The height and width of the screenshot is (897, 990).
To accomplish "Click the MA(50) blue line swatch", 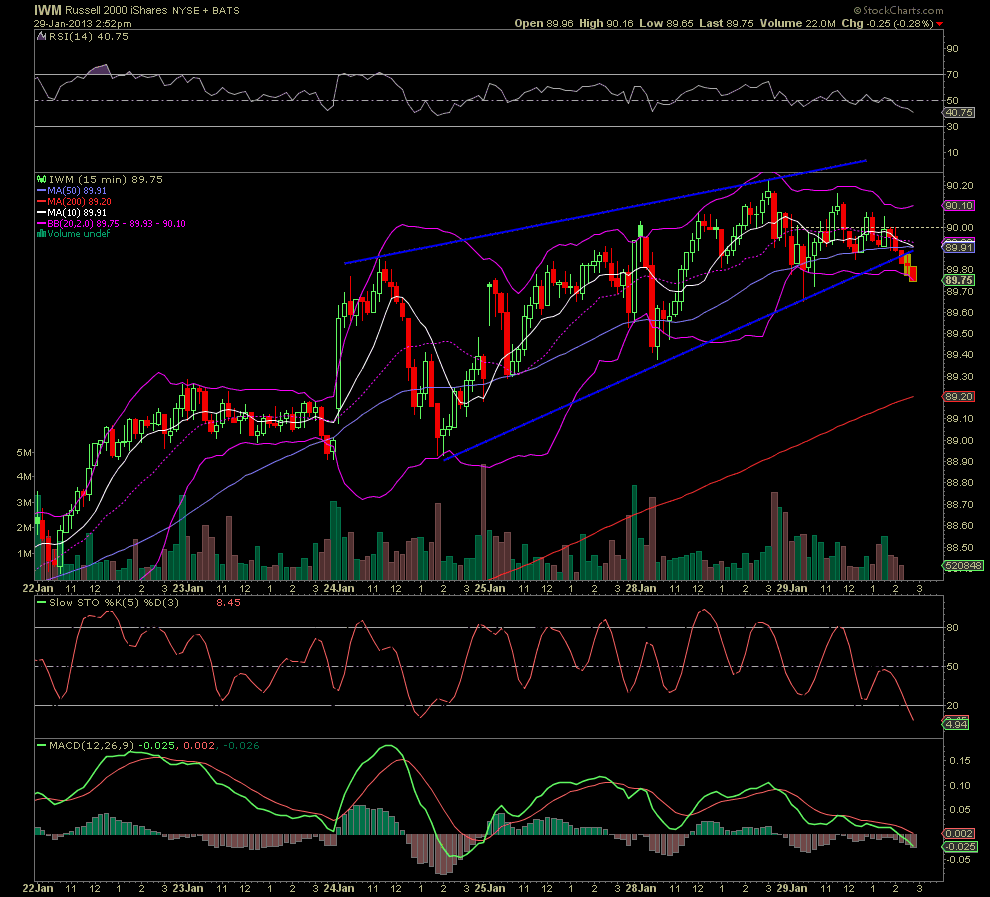I will pos(41,191).
